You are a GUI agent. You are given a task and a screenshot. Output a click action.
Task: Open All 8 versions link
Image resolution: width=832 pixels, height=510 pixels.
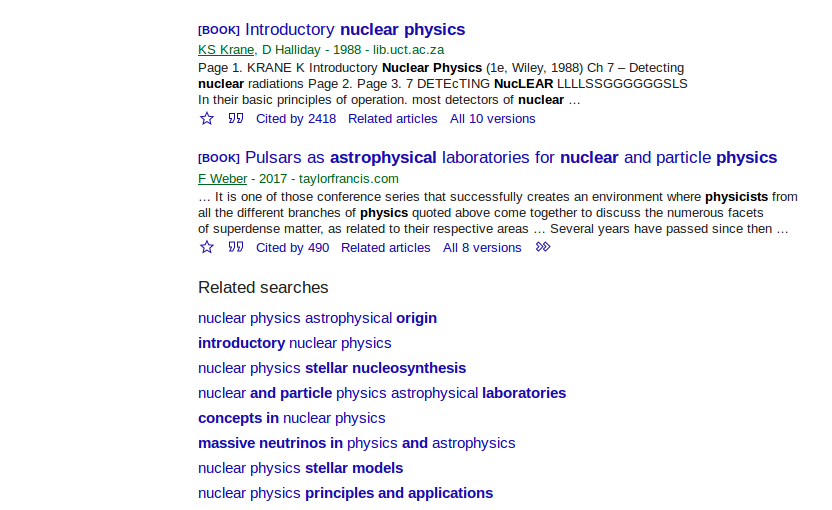(x=482, y=248)
